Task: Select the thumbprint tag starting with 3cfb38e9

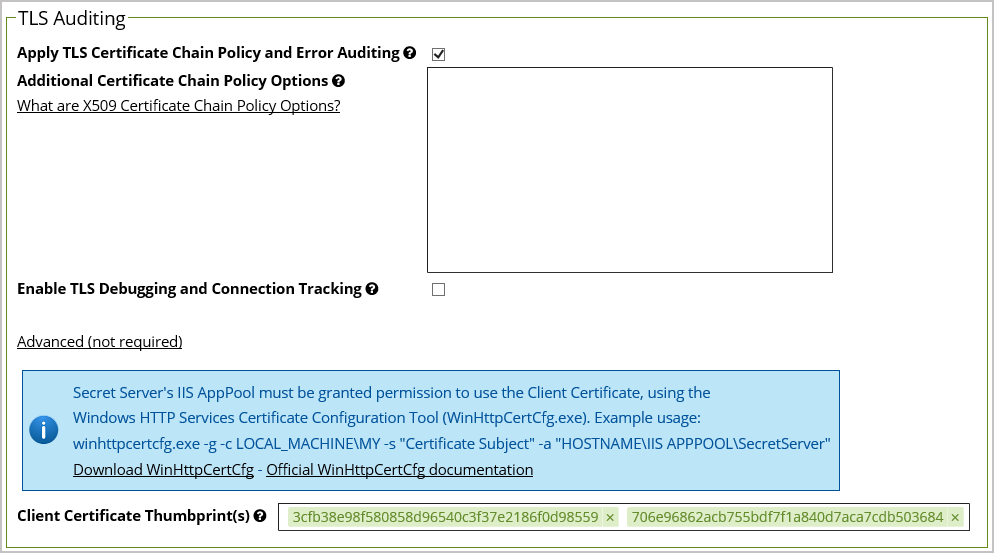Action: (x=445, y=517)
